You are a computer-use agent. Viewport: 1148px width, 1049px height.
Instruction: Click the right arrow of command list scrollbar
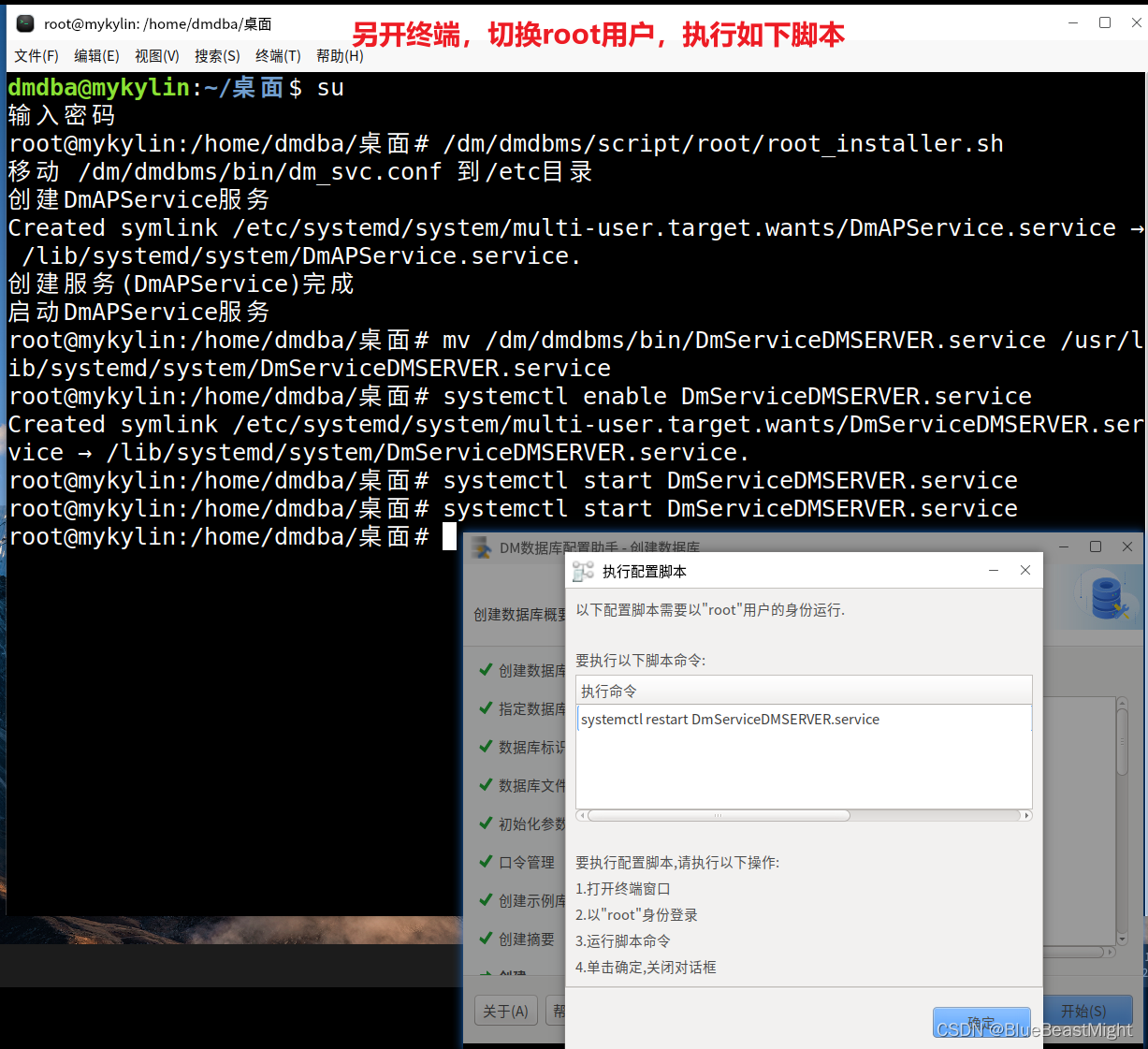click(x=1026, y=815)
